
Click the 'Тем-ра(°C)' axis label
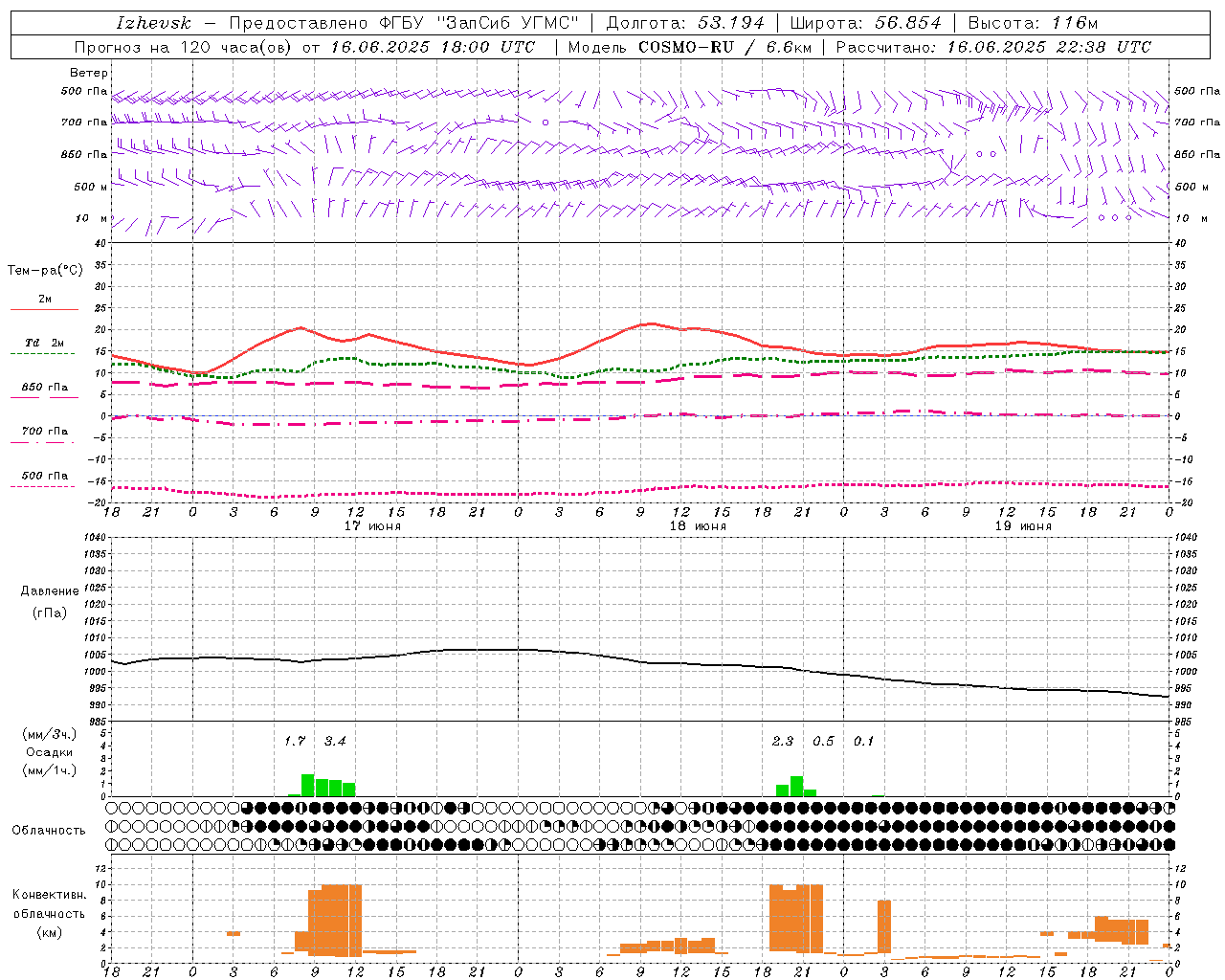(x=45, y=271)
